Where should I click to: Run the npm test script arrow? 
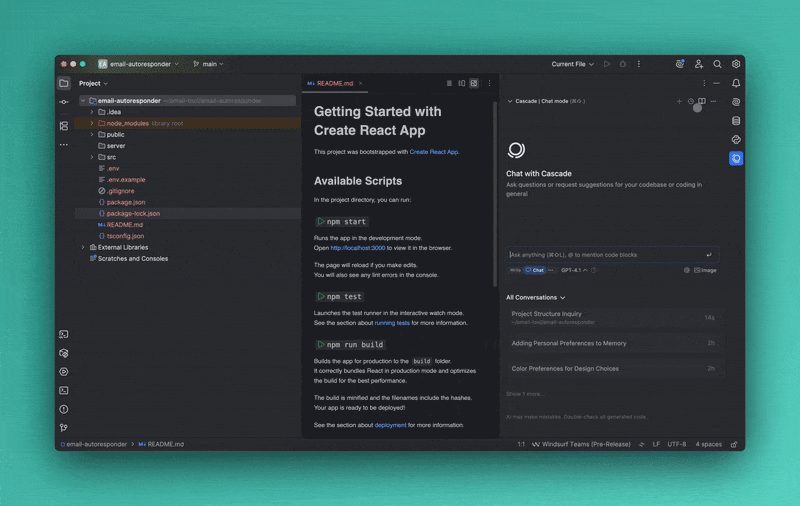[x=321, y=296]
